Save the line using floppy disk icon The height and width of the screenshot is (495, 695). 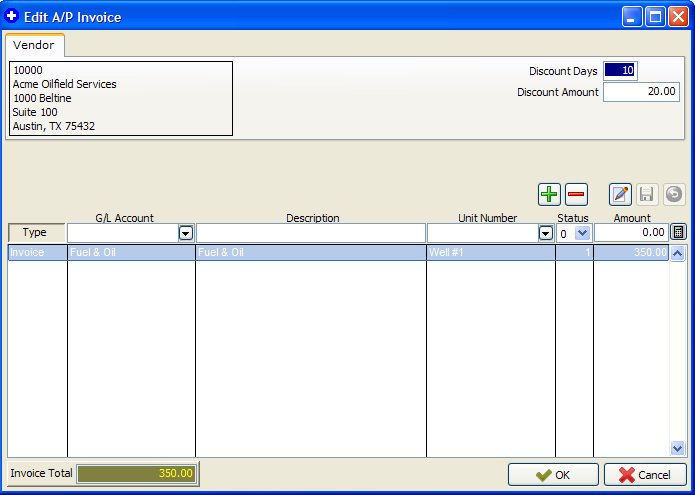tap(647, 195)
